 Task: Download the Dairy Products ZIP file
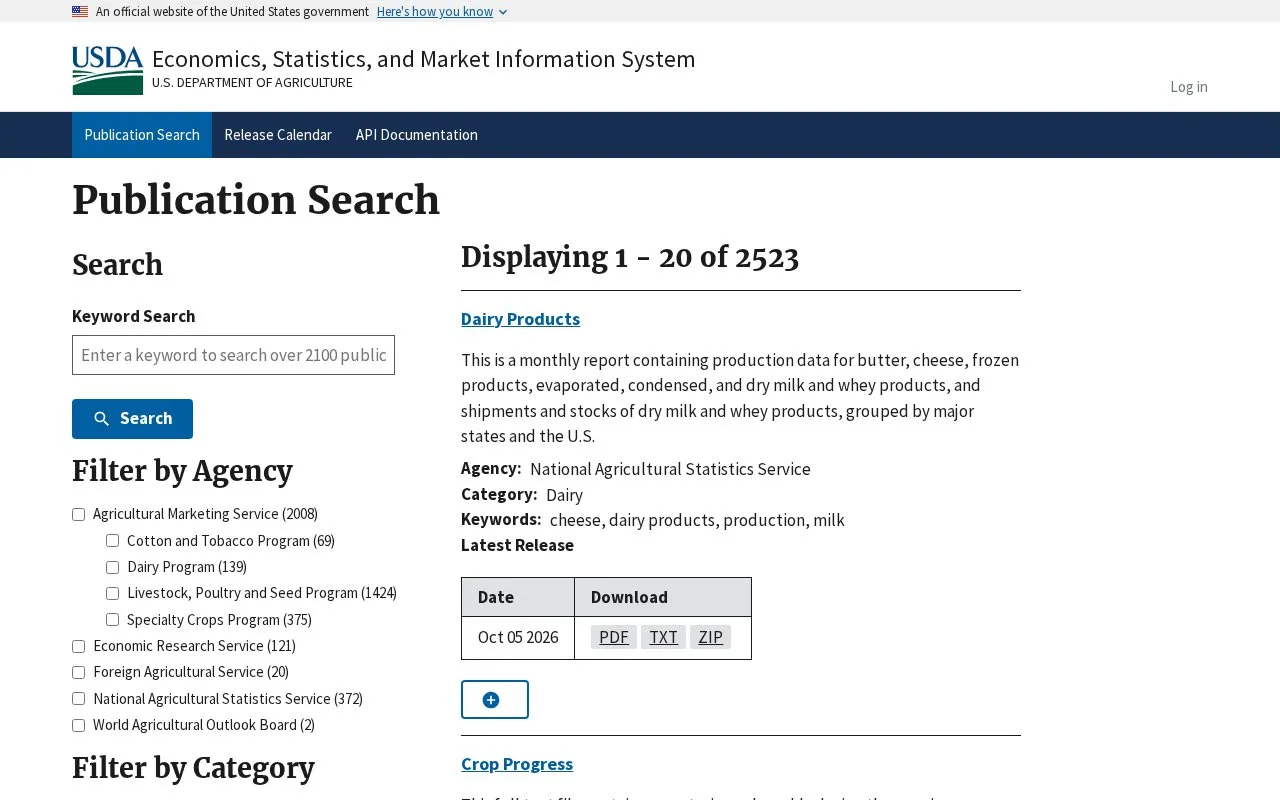point(710,637)
